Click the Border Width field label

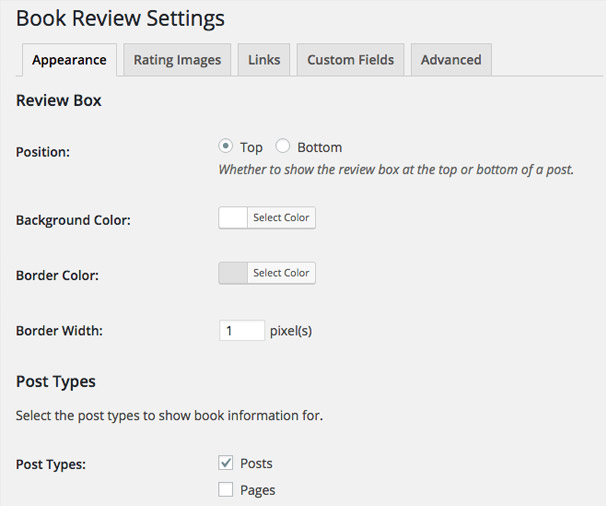tap(59, 331)
